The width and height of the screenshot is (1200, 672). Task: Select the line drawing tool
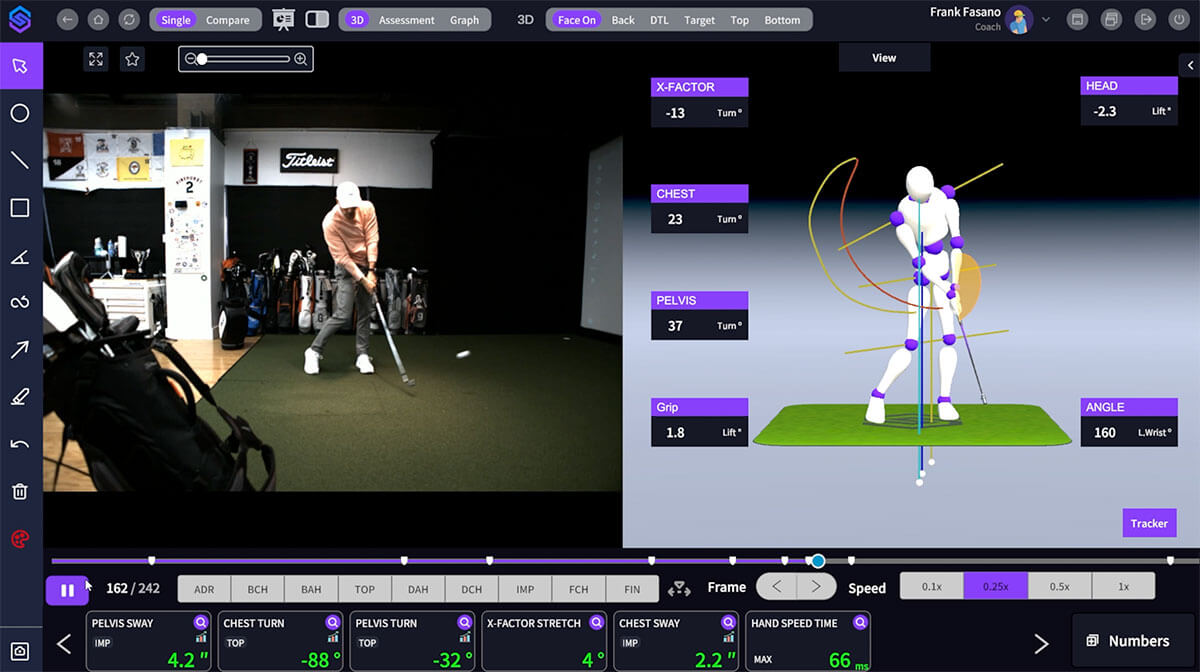tap(20, 160)
